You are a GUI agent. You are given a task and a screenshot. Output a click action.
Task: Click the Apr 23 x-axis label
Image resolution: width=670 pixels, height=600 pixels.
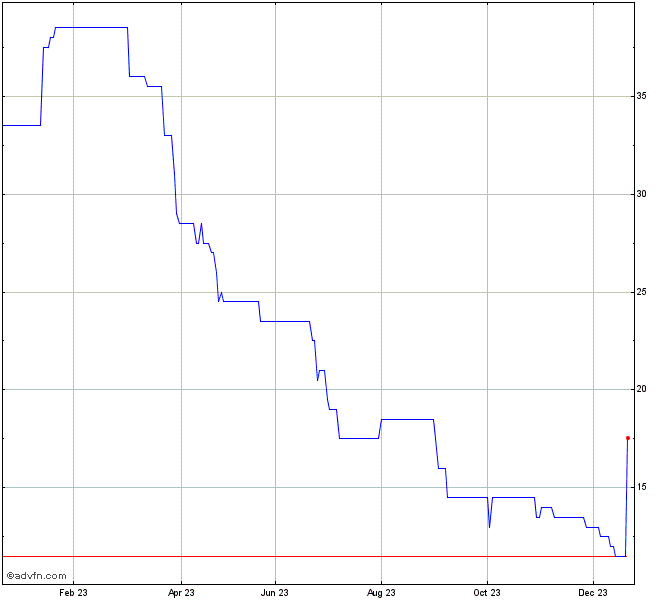(182, 591)
